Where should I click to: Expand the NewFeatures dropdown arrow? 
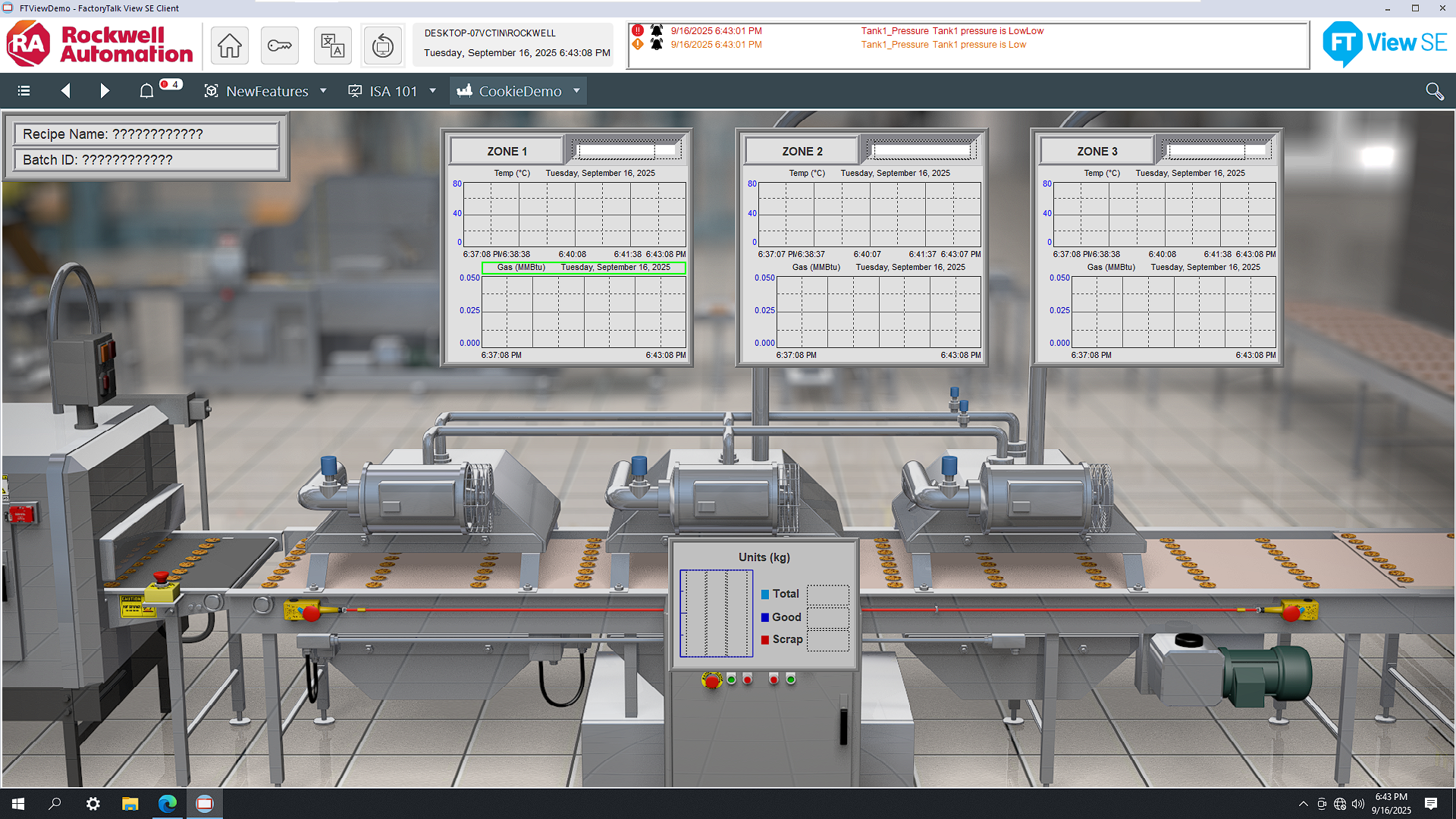point(323,91)
